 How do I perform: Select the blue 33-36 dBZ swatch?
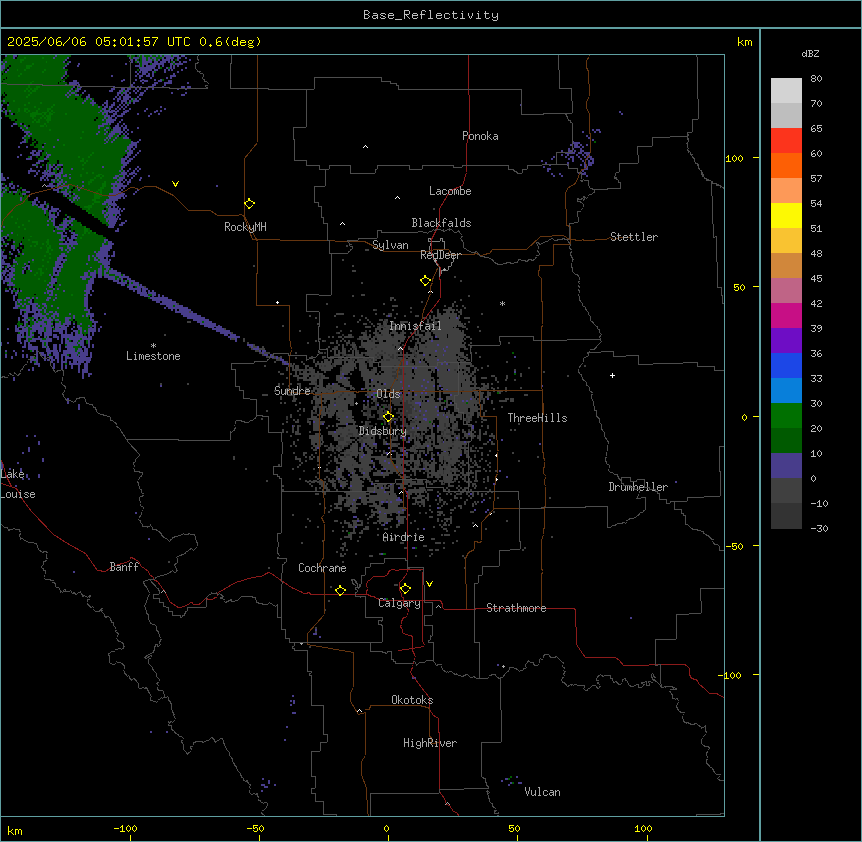pos(786,365)
